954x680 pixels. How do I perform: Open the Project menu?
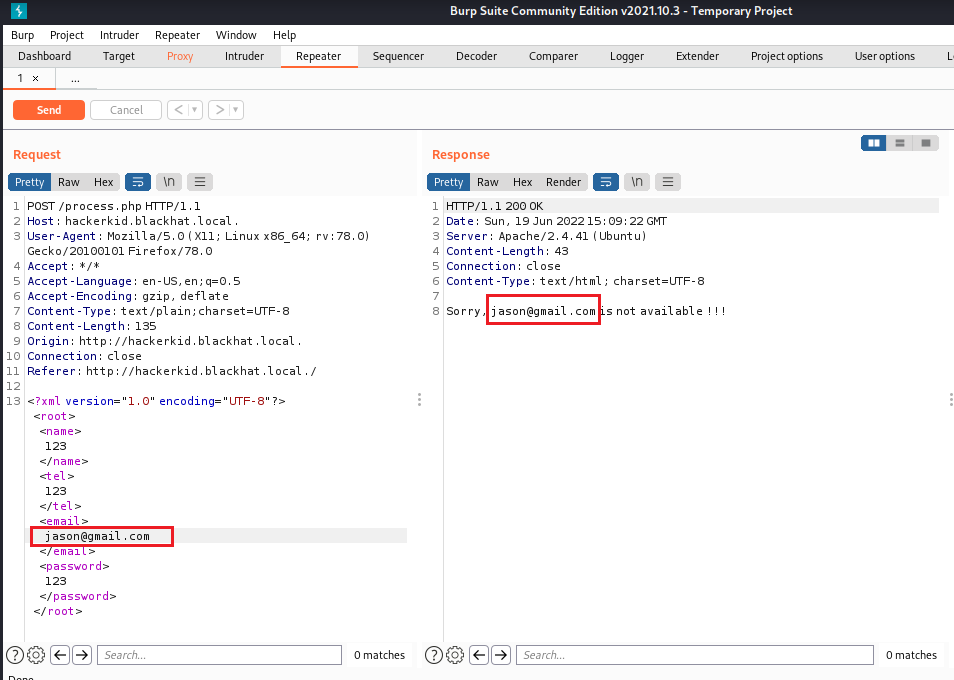point(67,35)
